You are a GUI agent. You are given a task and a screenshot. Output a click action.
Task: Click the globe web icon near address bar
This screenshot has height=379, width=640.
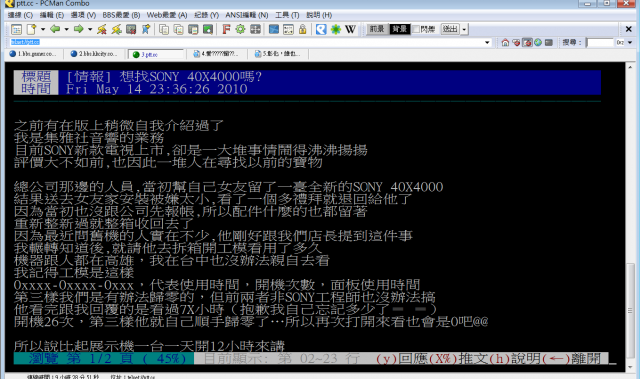(x=538, y=42)
